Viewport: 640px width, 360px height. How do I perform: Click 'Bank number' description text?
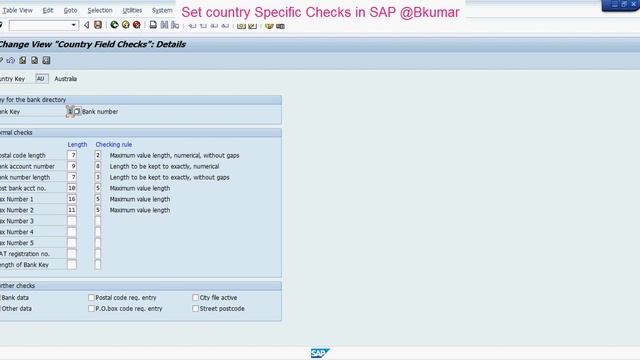pyautogui.click(x=100, y=111)
